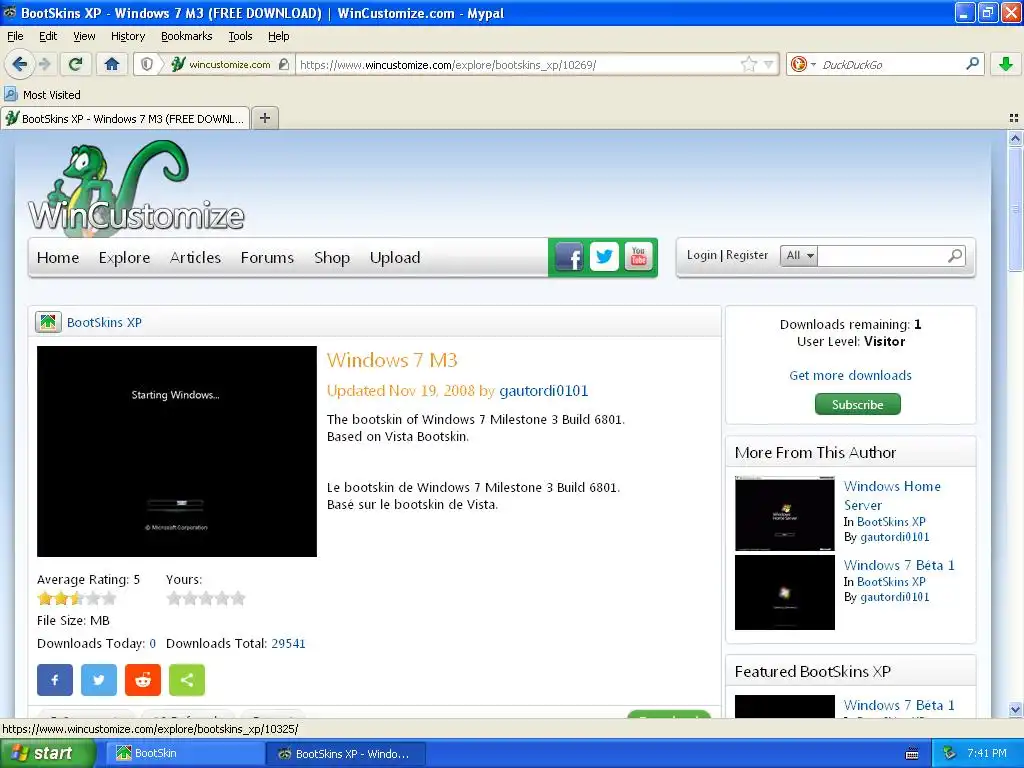
Task: Open the History menu
Action: [x=127, y=36]
